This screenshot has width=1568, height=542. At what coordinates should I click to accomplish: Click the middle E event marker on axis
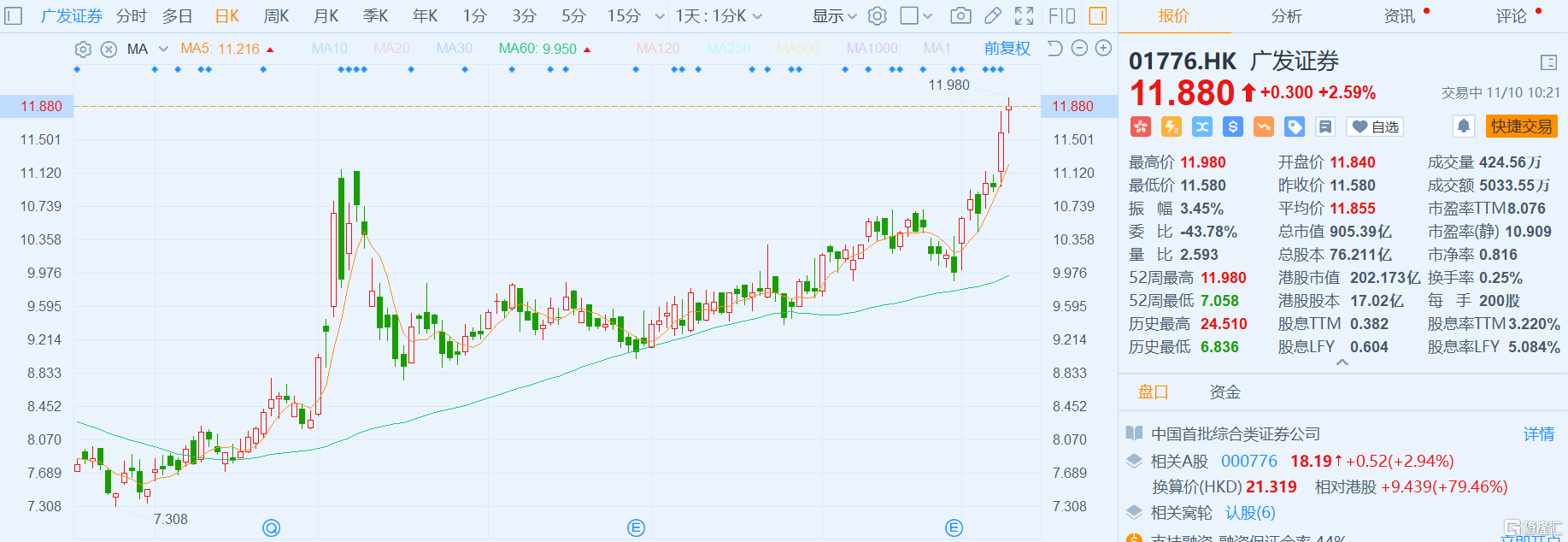[x=636, y=528]
